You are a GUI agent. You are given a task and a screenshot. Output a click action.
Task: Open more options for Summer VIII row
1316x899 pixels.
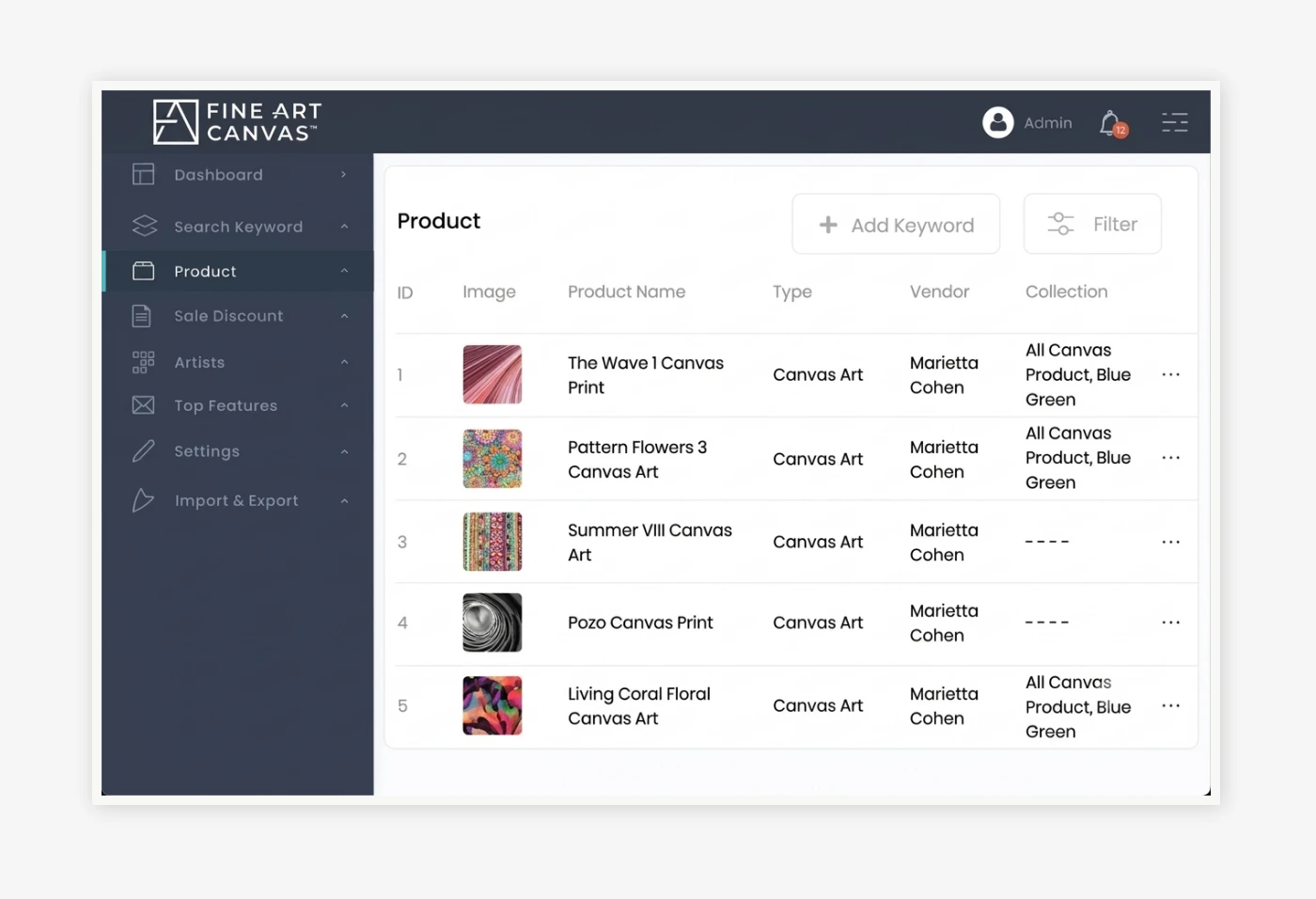tap(1170, 542)
